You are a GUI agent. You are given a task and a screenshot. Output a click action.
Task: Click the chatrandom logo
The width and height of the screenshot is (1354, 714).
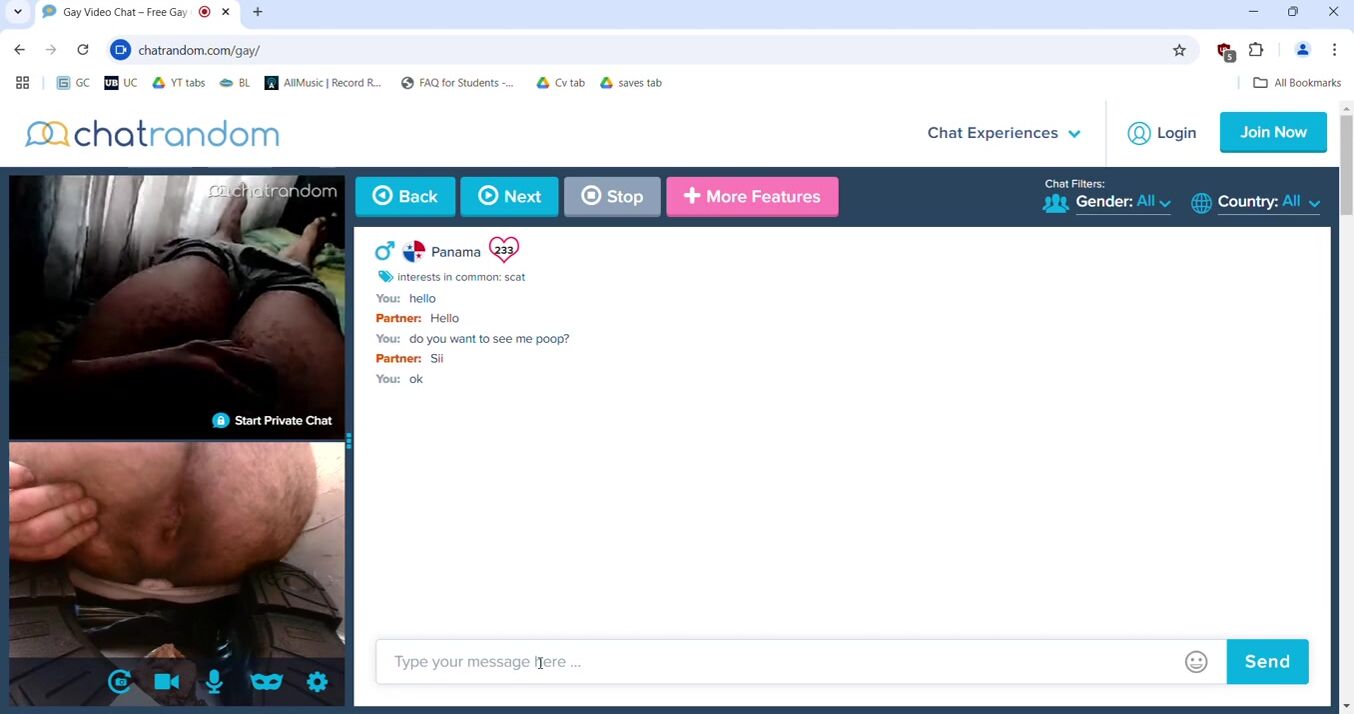pyautogui.click(x=152, y=133)
